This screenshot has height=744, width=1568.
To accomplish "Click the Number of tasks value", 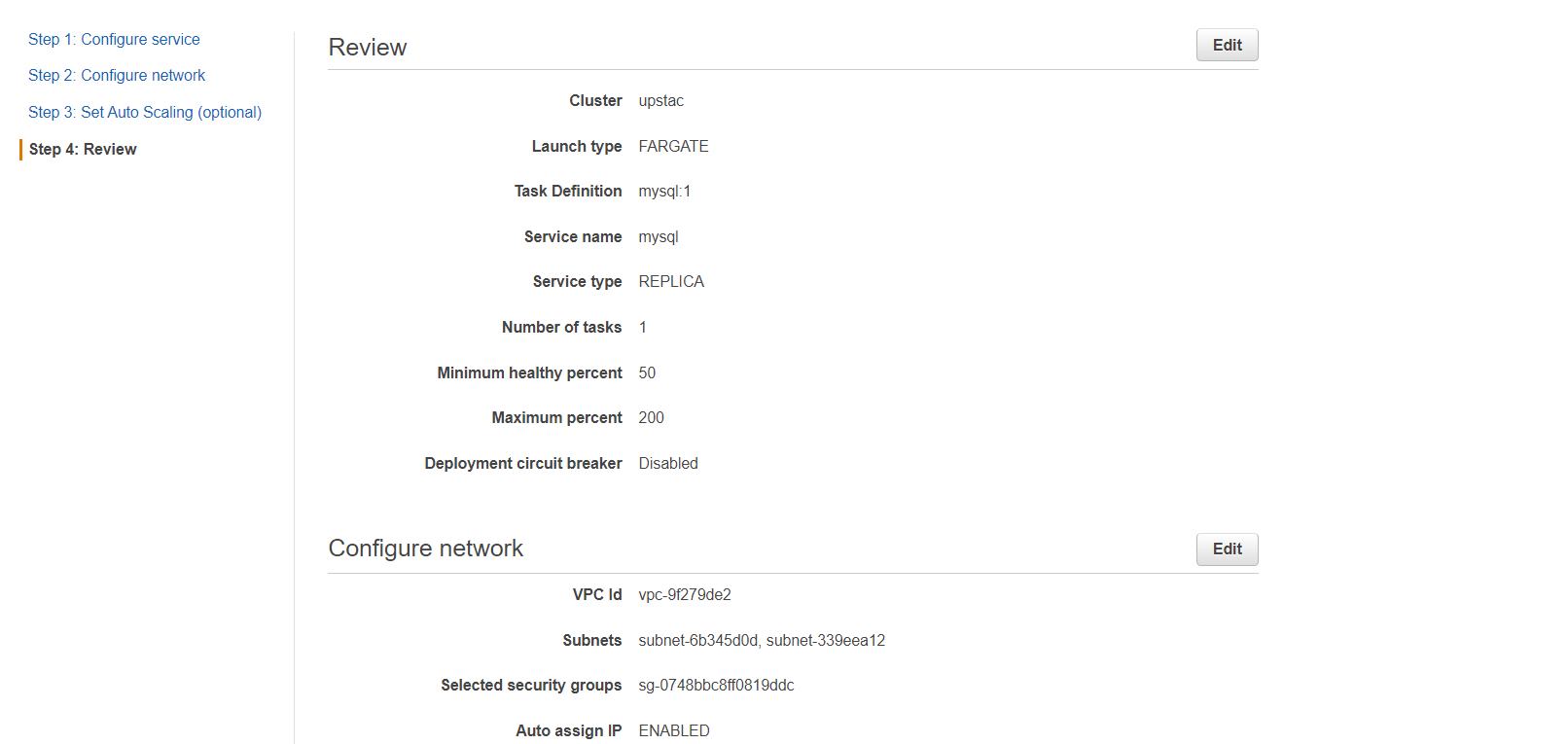I will [x=642, y=327].
